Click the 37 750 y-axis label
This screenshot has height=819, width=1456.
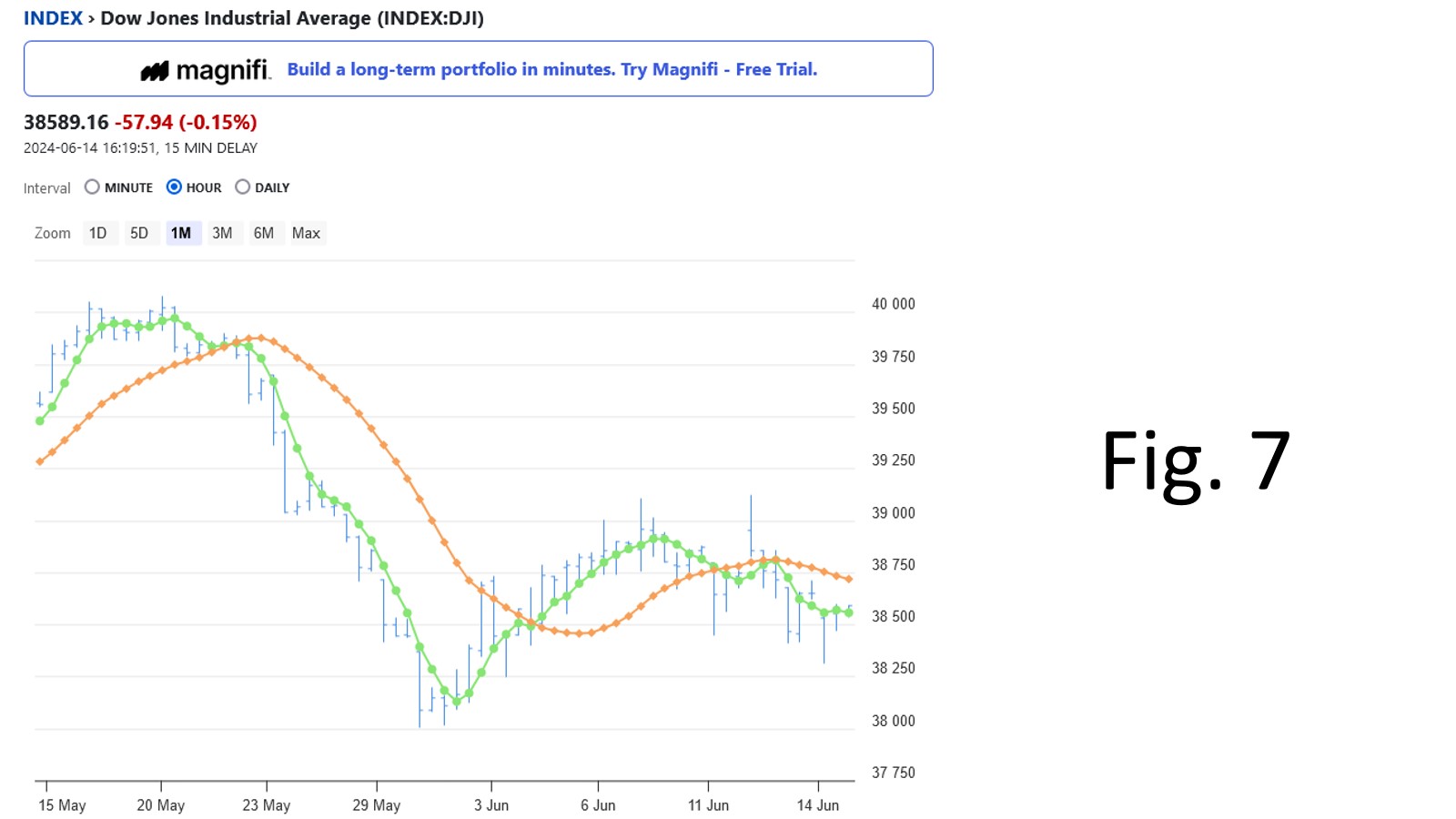coord(894,773)
